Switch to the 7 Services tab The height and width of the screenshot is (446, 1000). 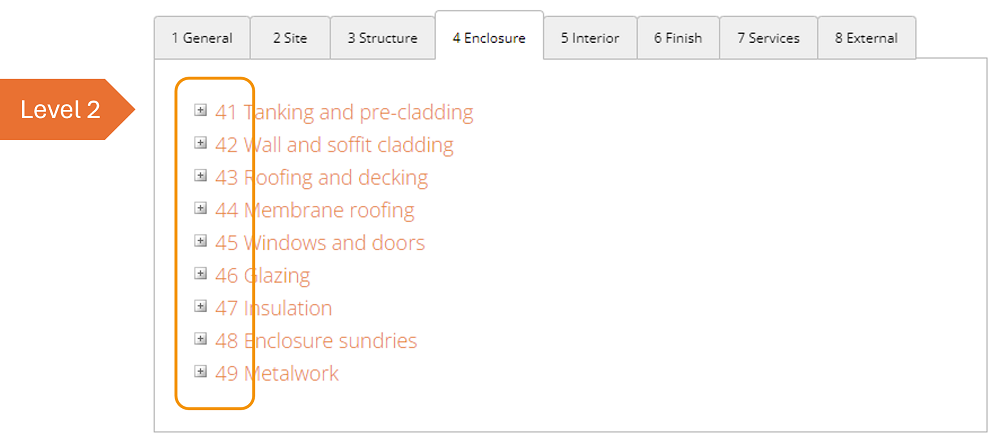(768, 38)
